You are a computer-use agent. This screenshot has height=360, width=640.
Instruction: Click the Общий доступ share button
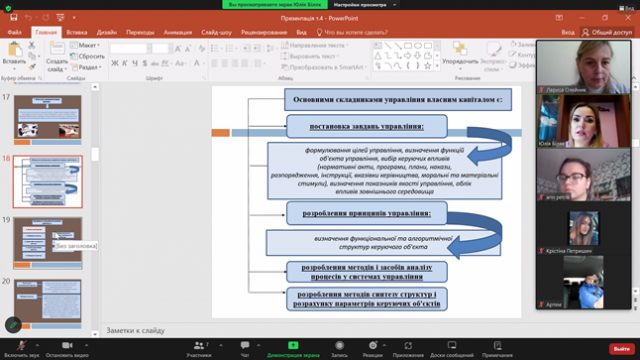coord(607,32)
